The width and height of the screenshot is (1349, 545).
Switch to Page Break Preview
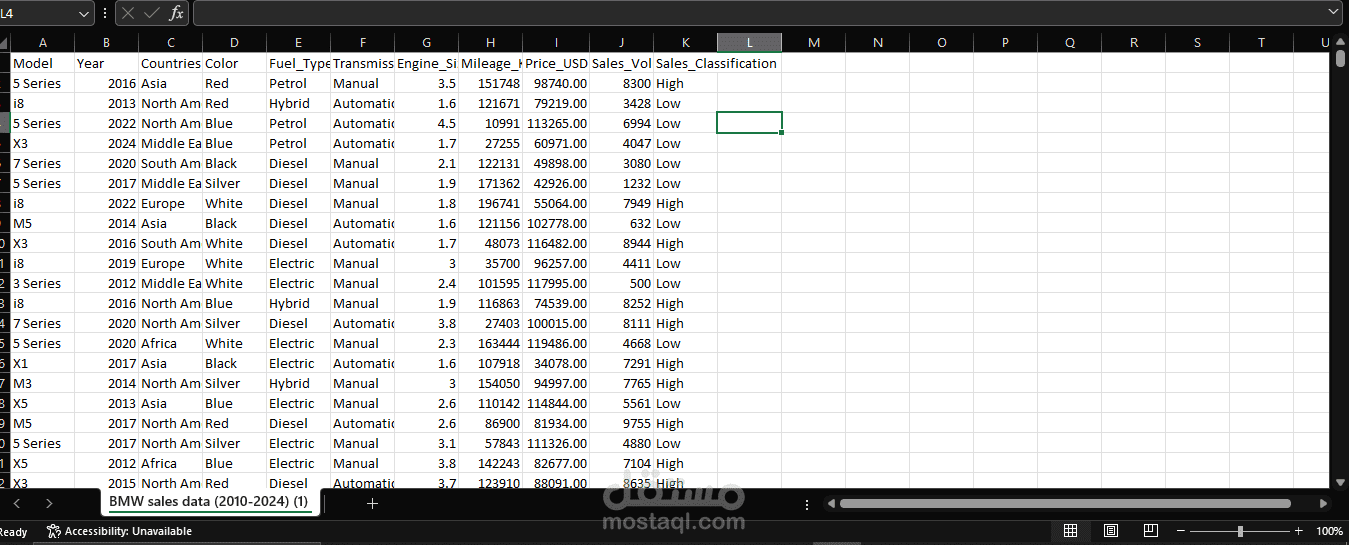click(x=1151, y=531)
